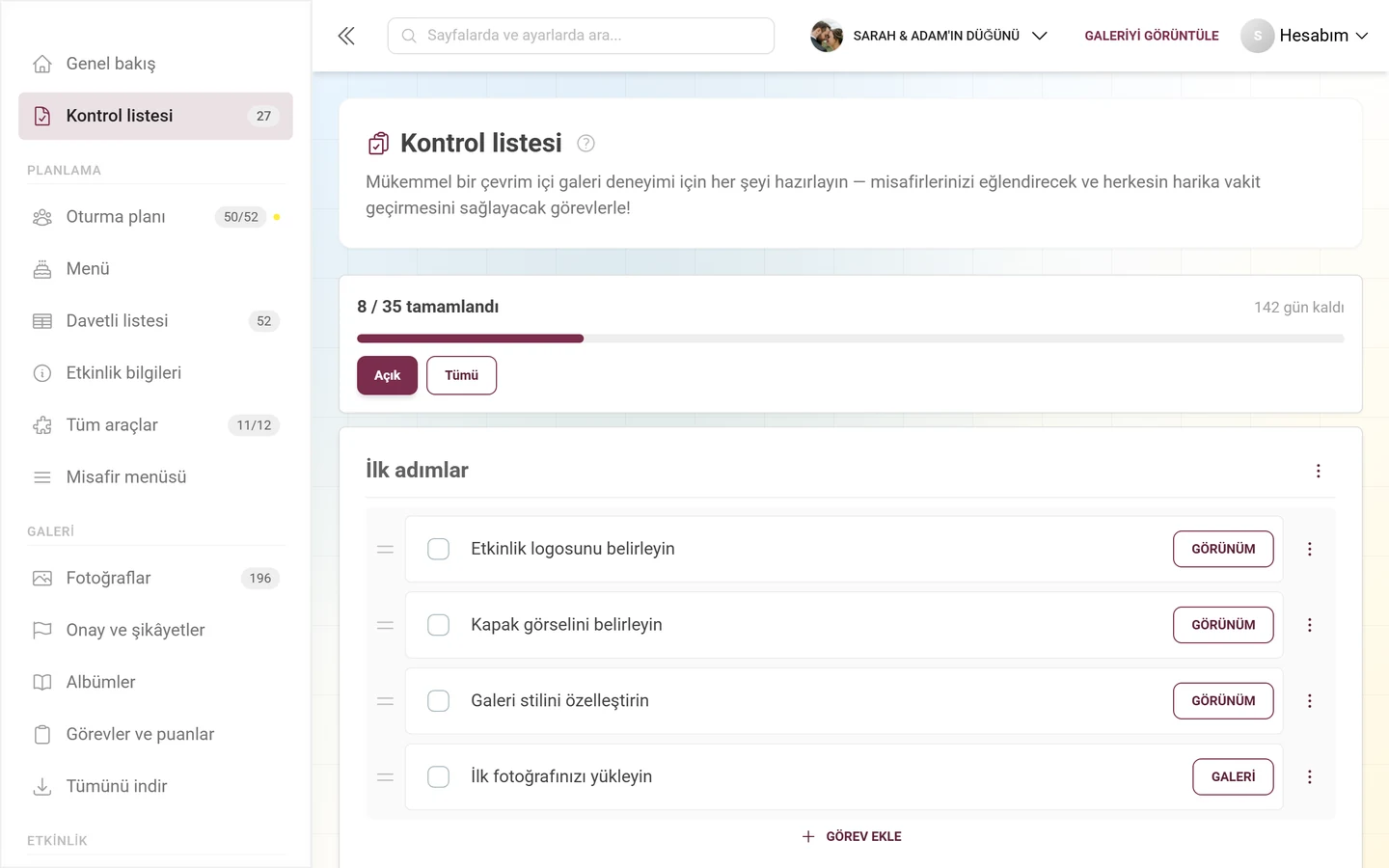Check the İlk fotoğrafınızı yükleyin task

[438, 777]
